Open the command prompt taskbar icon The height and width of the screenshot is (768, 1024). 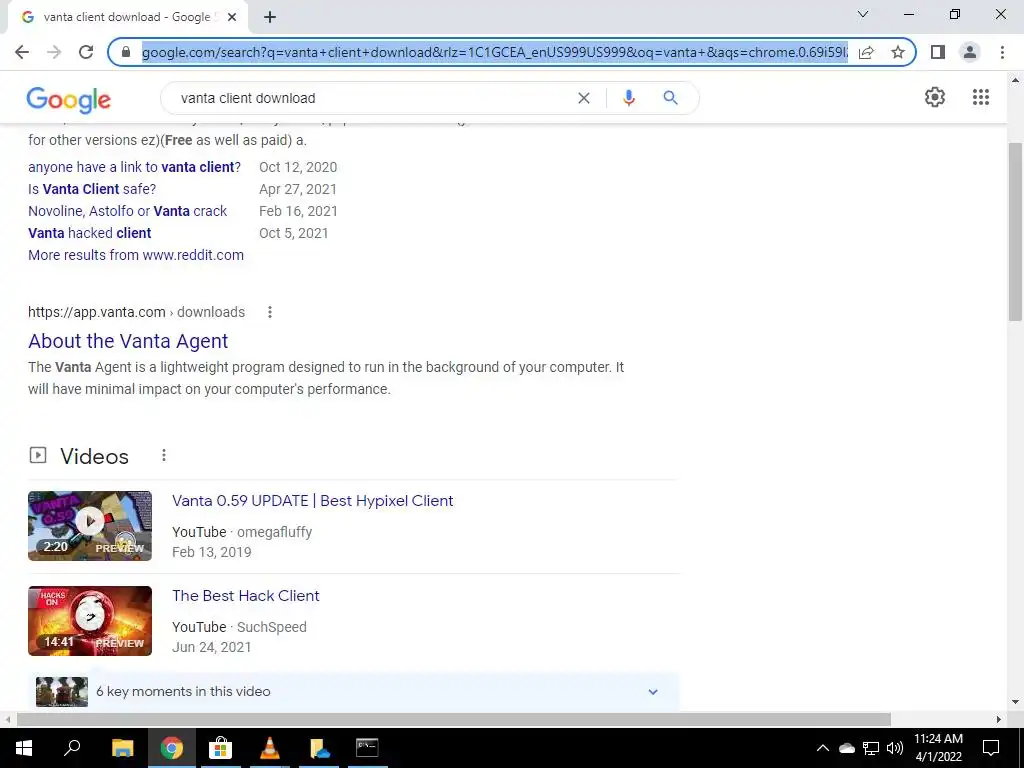click(x=367, y=748)
